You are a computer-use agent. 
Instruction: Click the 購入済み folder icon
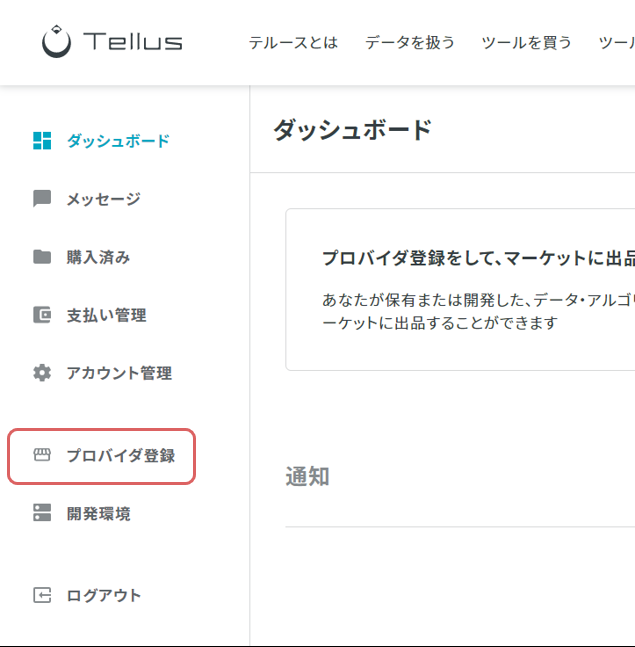pos(42,257)
